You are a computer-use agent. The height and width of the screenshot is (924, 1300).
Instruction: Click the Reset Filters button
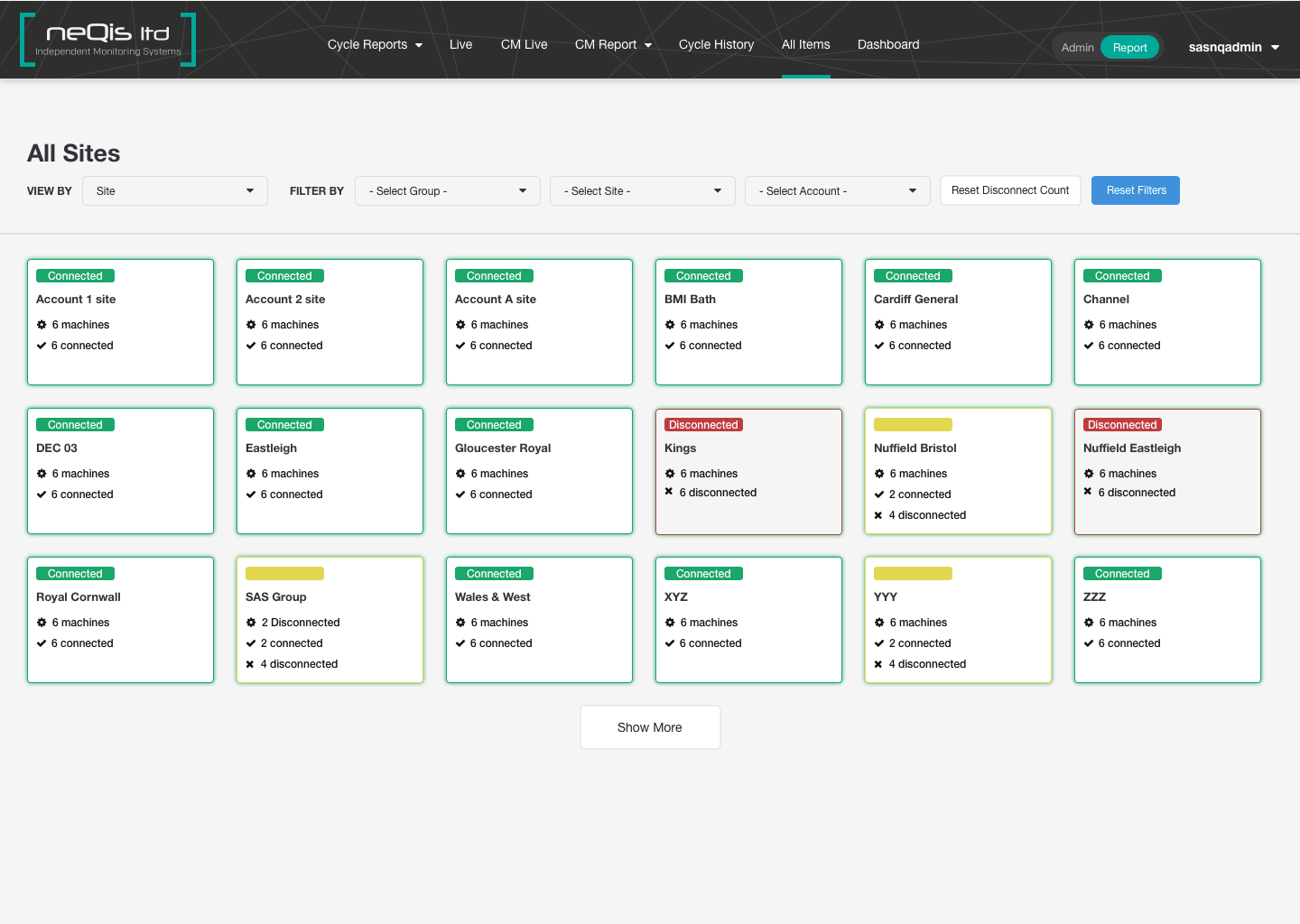coord(1135,190)
